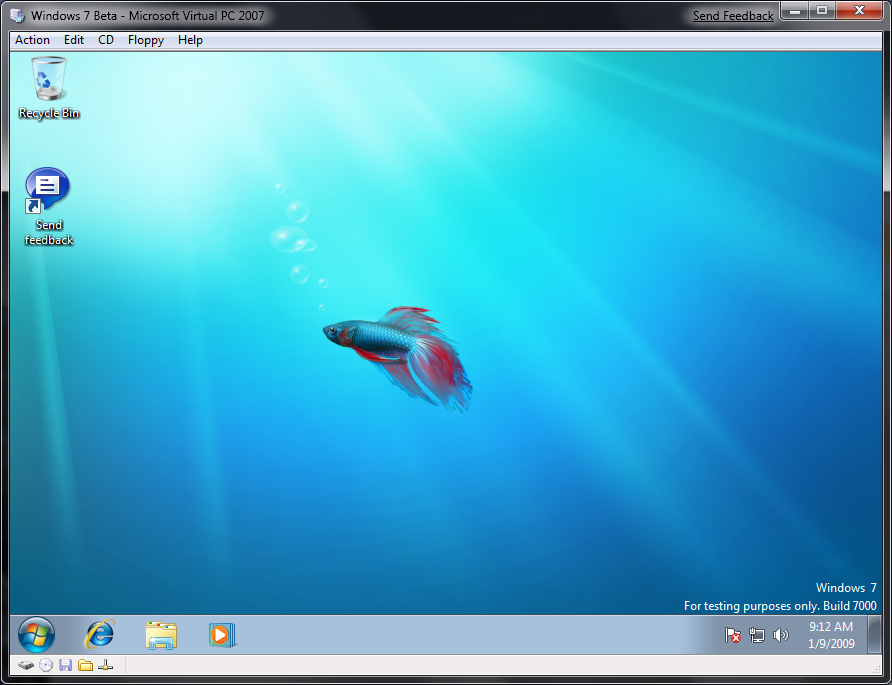The image size is (892, 685).
Task: Open the Action menu
Action: click(32, 40)
